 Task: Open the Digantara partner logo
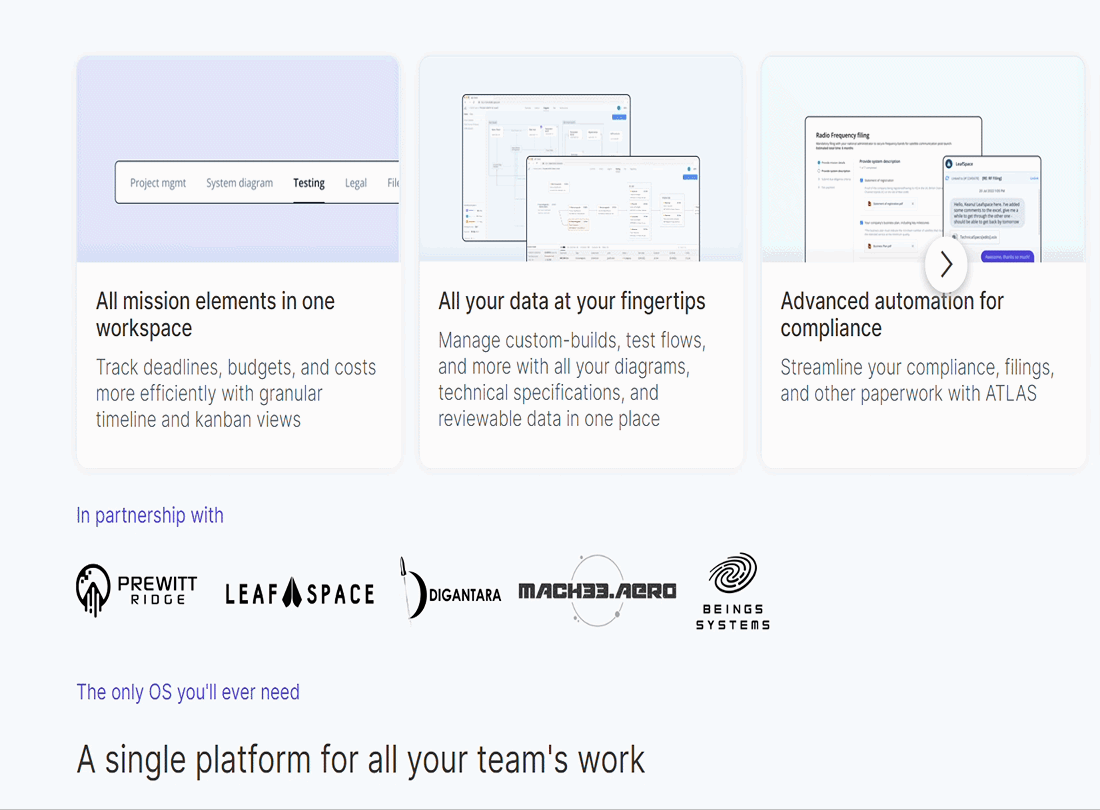(450, 589)
